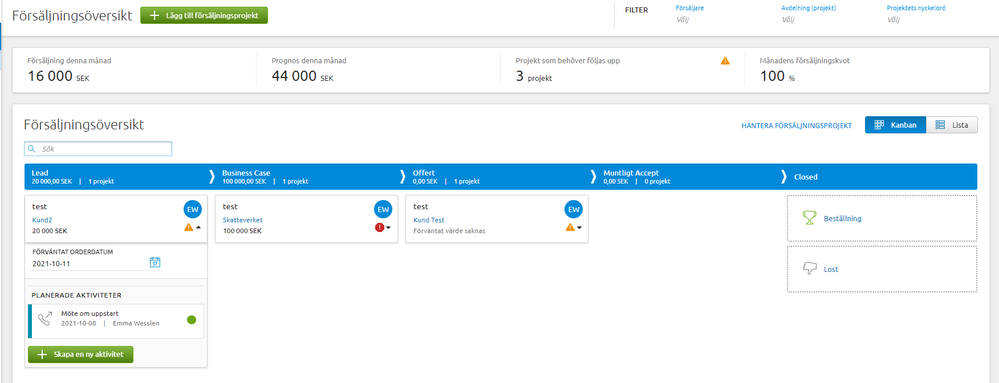Click the Lista list icon

(940, 126)
